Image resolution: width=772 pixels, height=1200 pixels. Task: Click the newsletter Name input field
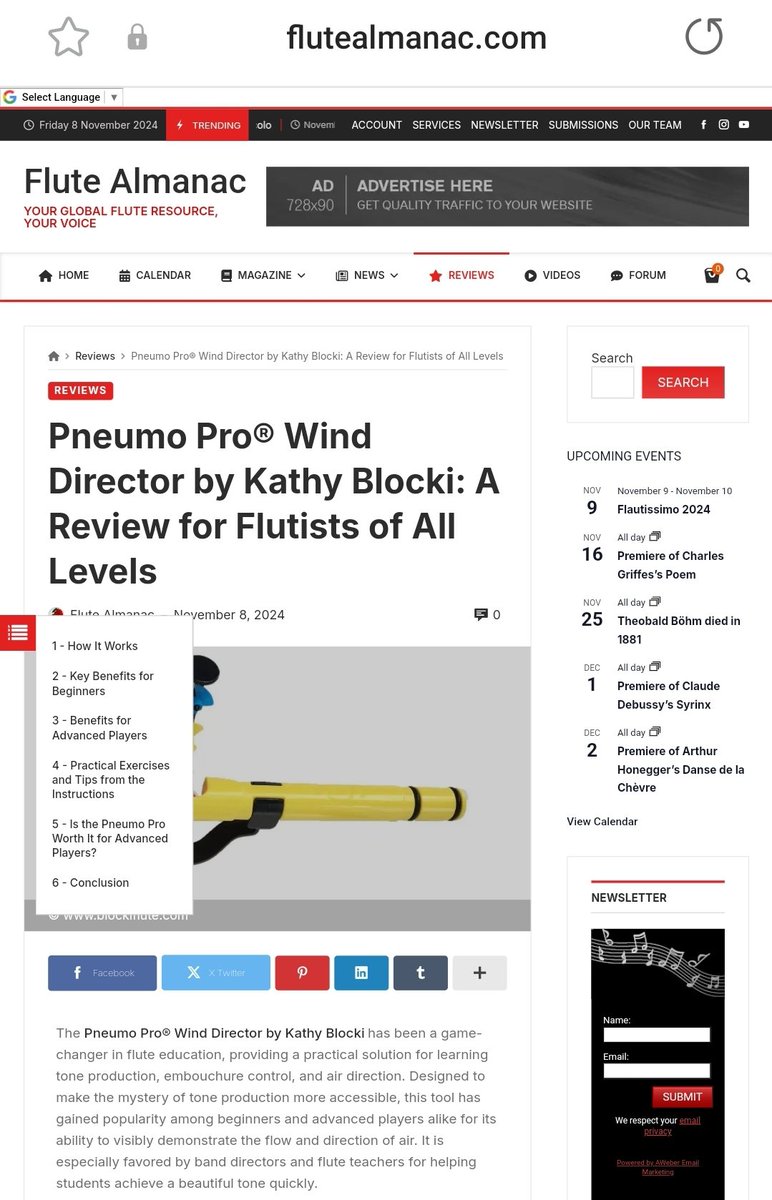click(656, 1035)
